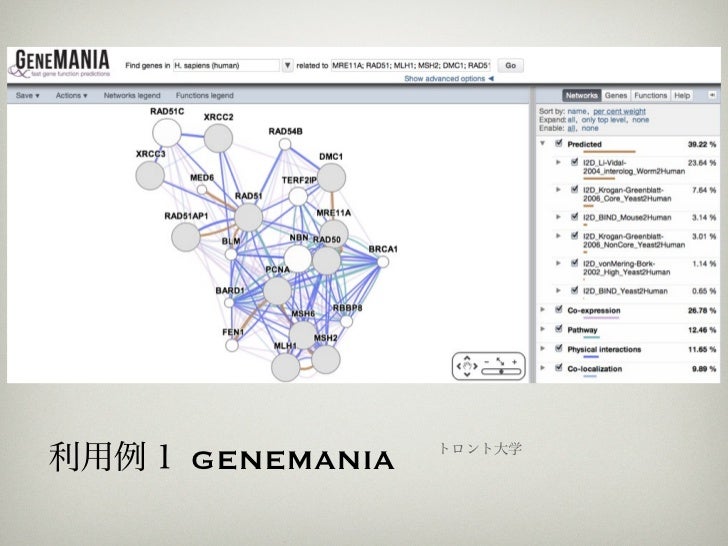Select the RBBP8 gene node
728x546 pixels.
coord(346,321)
